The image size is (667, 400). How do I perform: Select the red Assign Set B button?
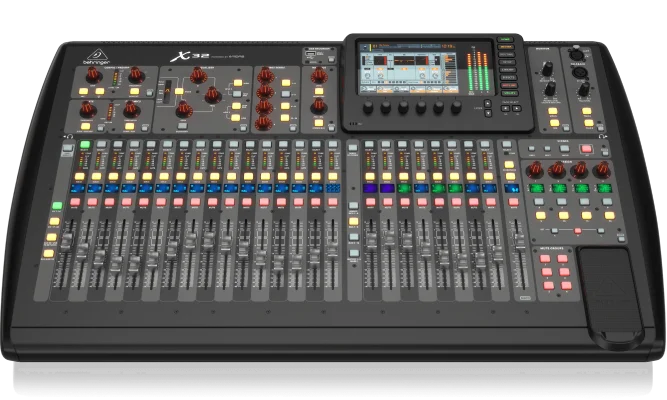(x=578, y=231)
